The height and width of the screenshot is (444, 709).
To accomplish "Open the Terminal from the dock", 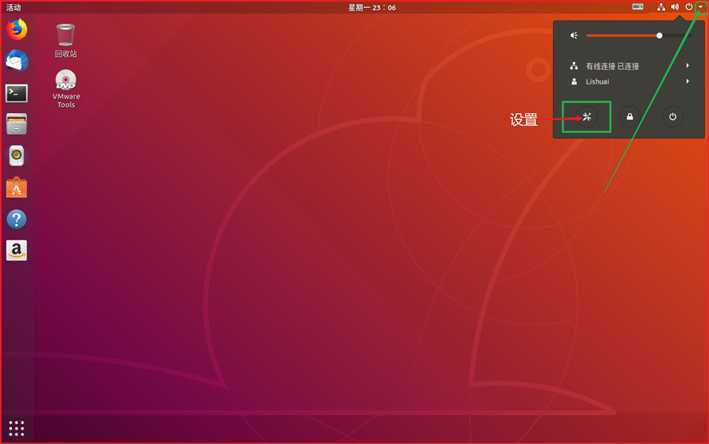I will coord(17,93).
